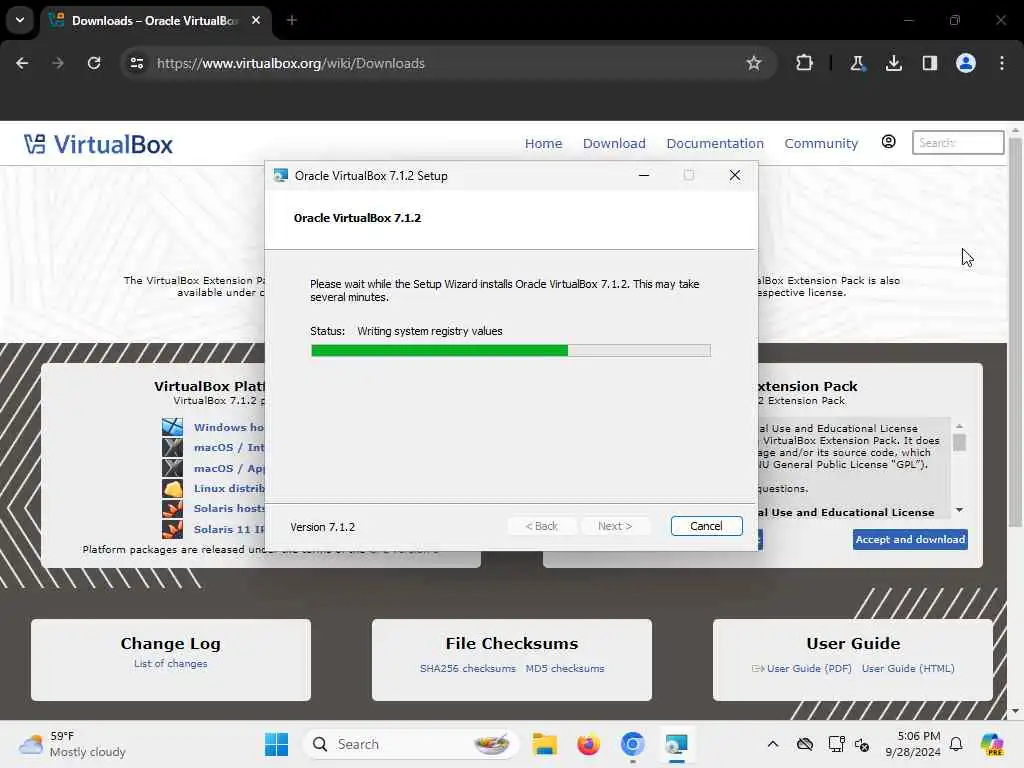The width and height of the screenshot is (1024, 768).
Task: Show hidden system tray icons chevron
Action: [773, 744]
